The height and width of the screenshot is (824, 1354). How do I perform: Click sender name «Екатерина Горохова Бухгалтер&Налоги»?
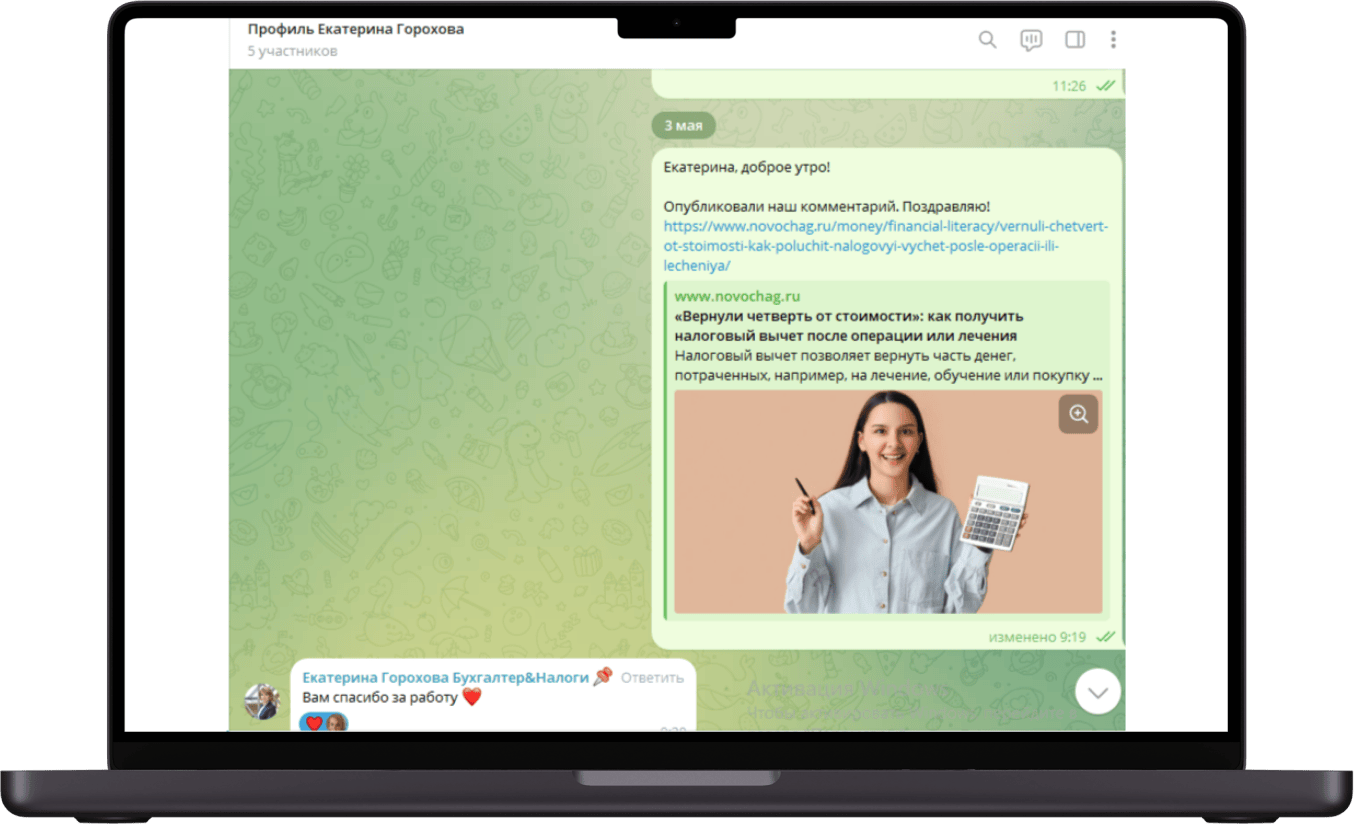(x=445, y=677)
